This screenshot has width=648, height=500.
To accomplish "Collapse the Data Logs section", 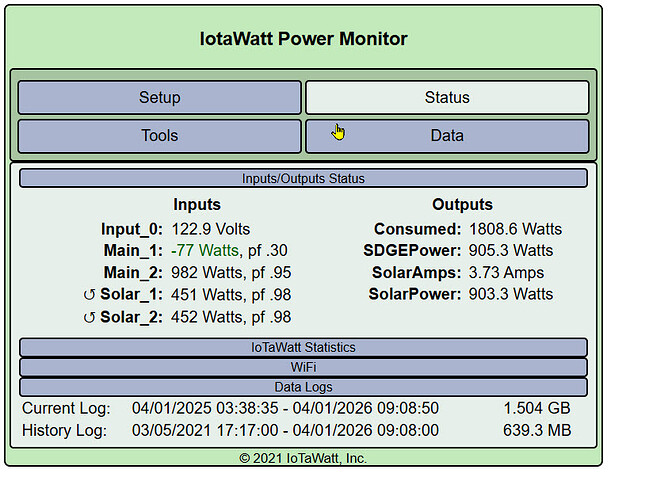I will point(303,387).
